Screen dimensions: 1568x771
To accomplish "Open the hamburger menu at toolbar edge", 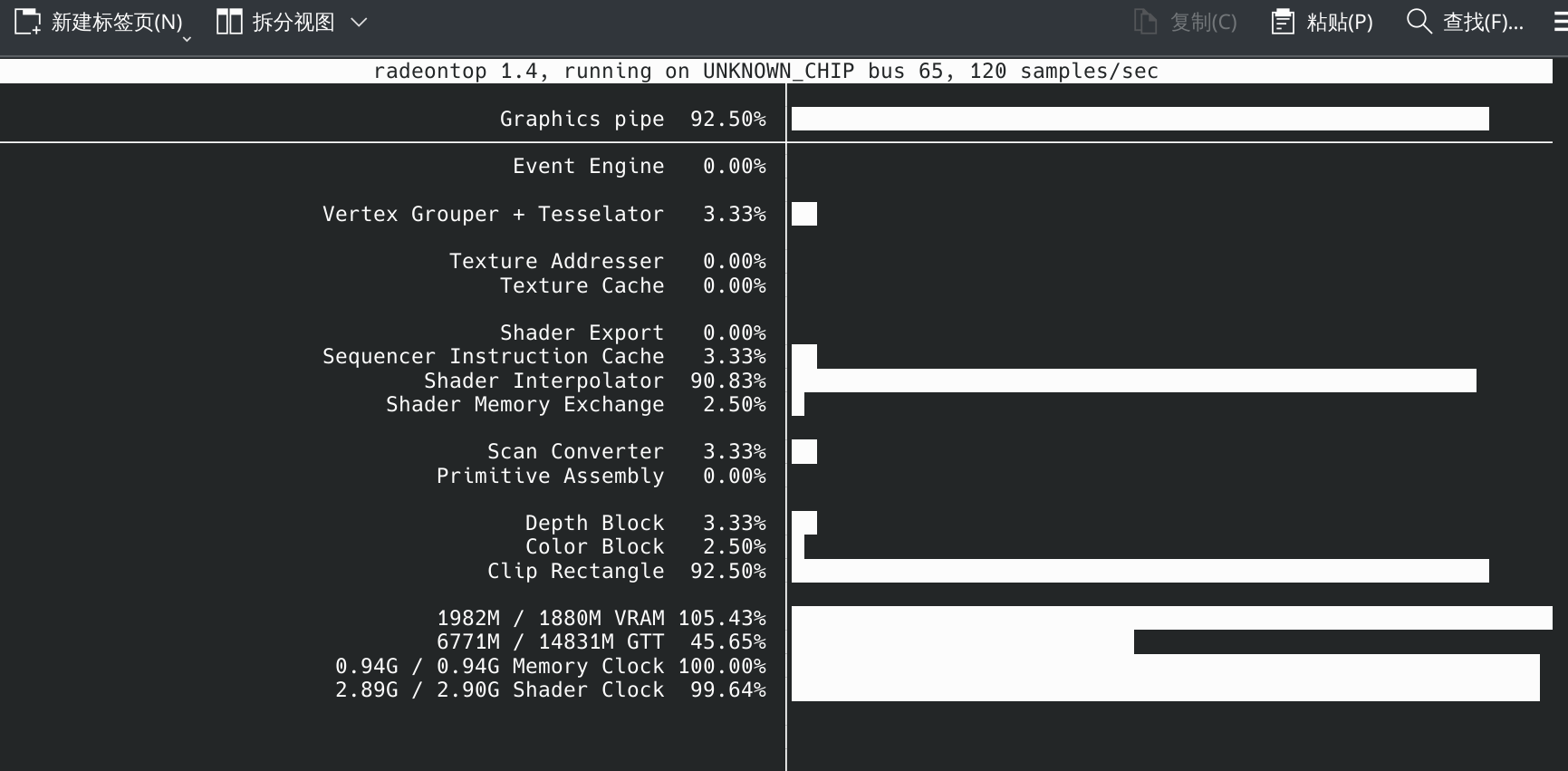I will tap(1561, 22).
